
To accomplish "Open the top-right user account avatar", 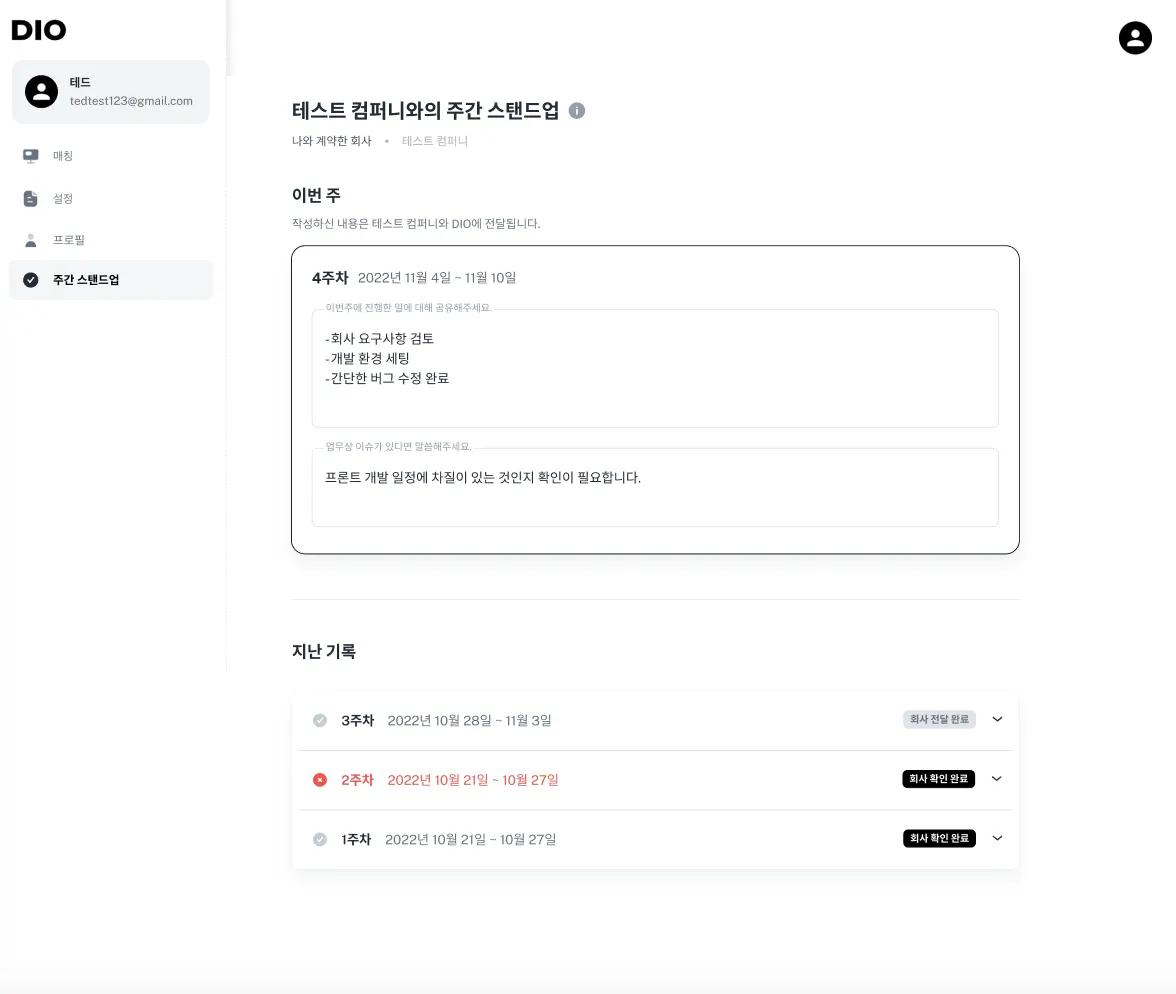I will coord(1135,38).
